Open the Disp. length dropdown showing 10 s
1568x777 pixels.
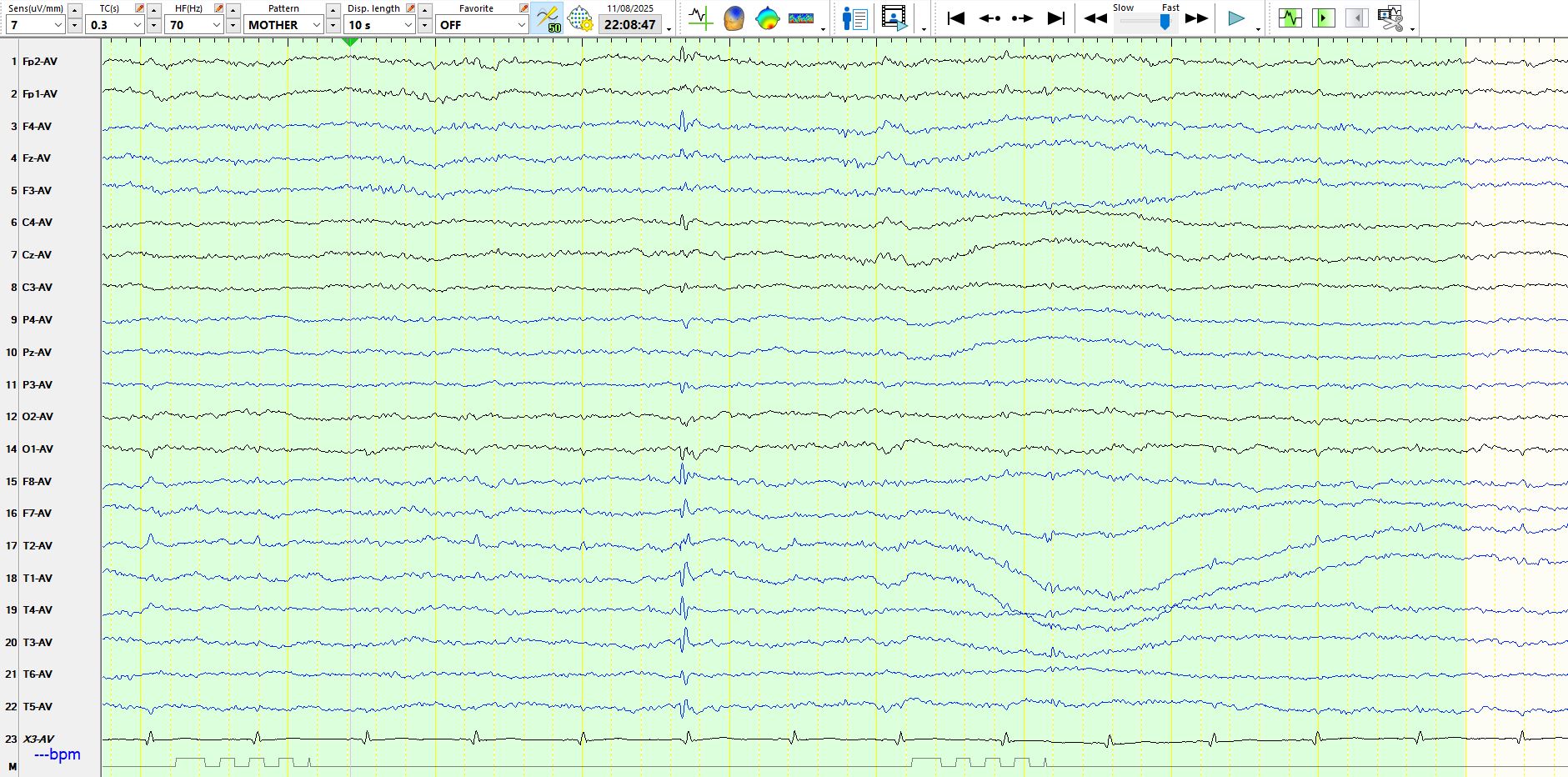[x=380, y=25]
